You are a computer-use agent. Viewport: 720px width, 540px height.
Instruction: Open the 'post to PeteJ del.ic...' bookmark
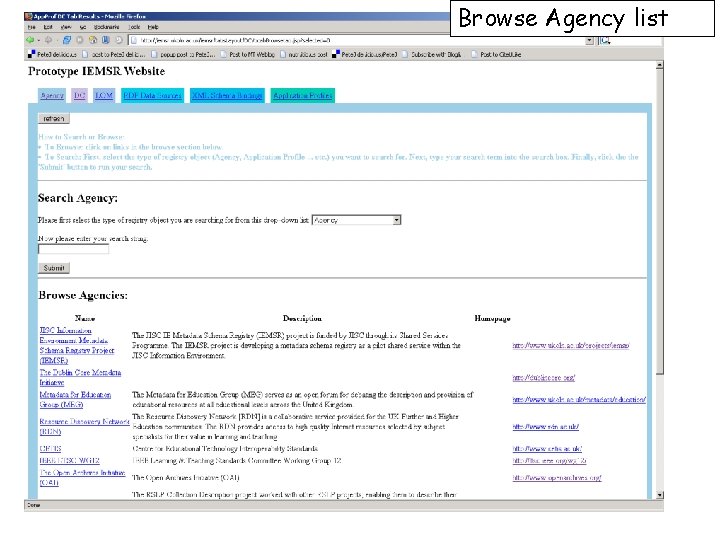(x=113, y=54)
